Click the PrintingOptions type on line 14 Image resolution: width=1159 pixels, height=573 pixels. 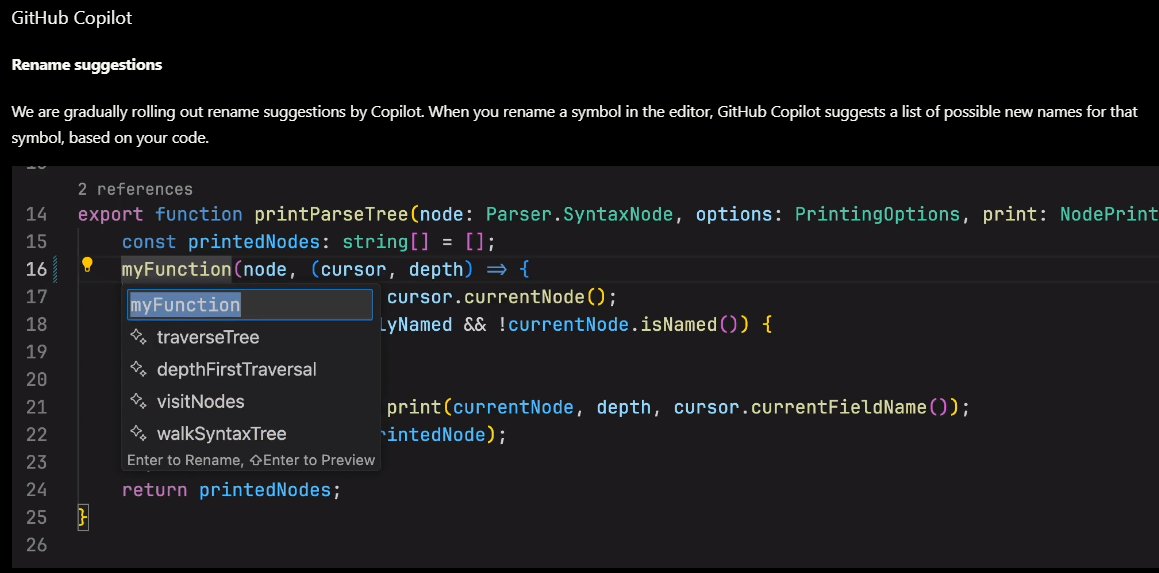coord(877,214)
